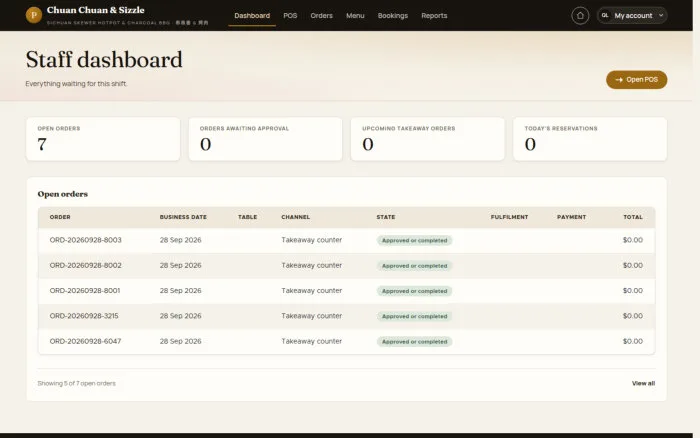Image resolution: width=700 pixels, height=438 pixels.
Task: Switch to the Orders page
Action: [321, 16]
